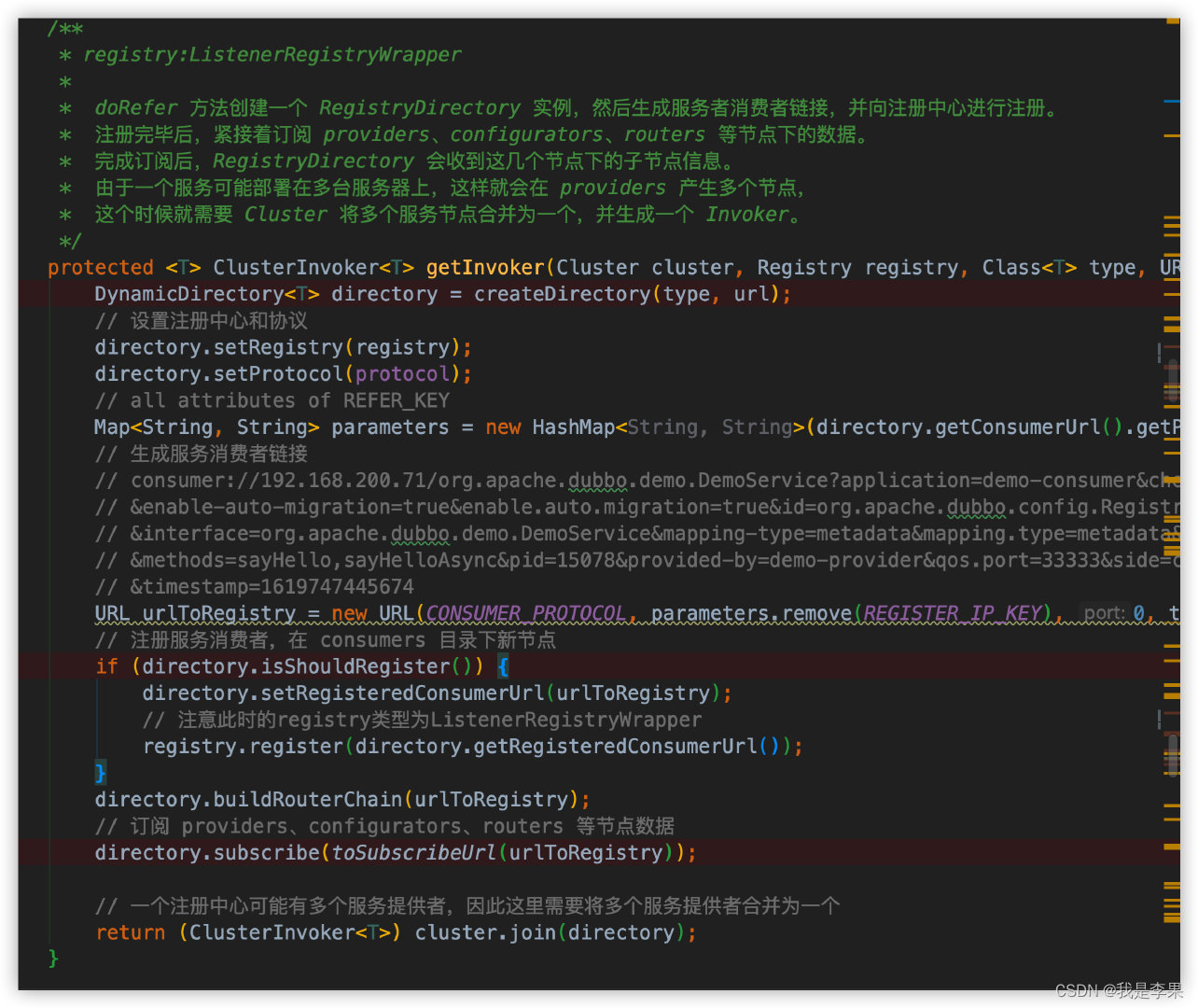Click directory.setRegisteredConsumerUrl line
The image size is (1198, 1008).
point(437,693)
